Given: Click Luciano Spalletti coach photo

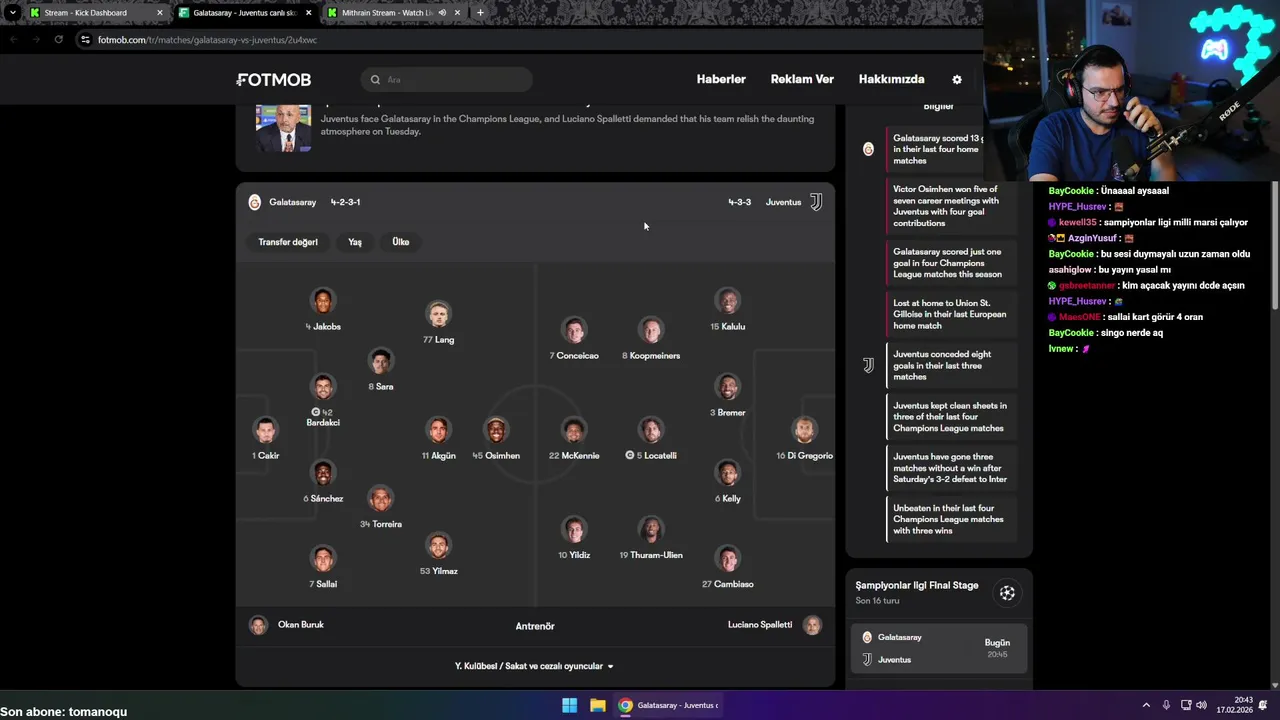Looking at the screenshot, I should pos(812,625).
